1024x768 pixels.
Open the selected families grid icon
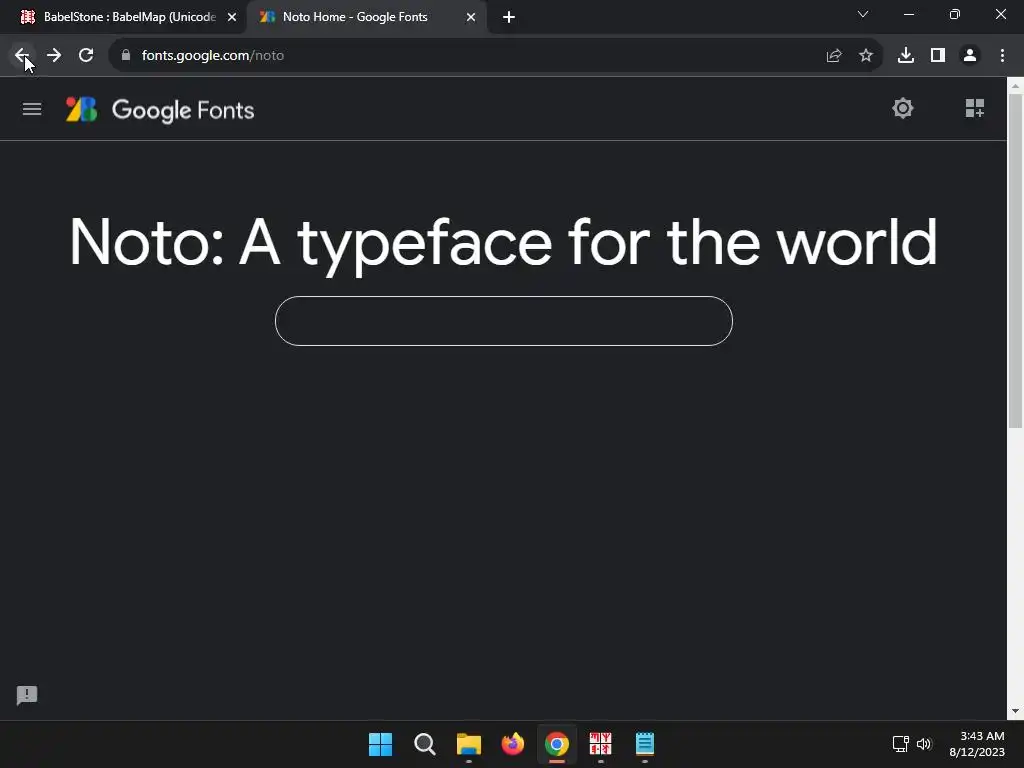(974, 108)
